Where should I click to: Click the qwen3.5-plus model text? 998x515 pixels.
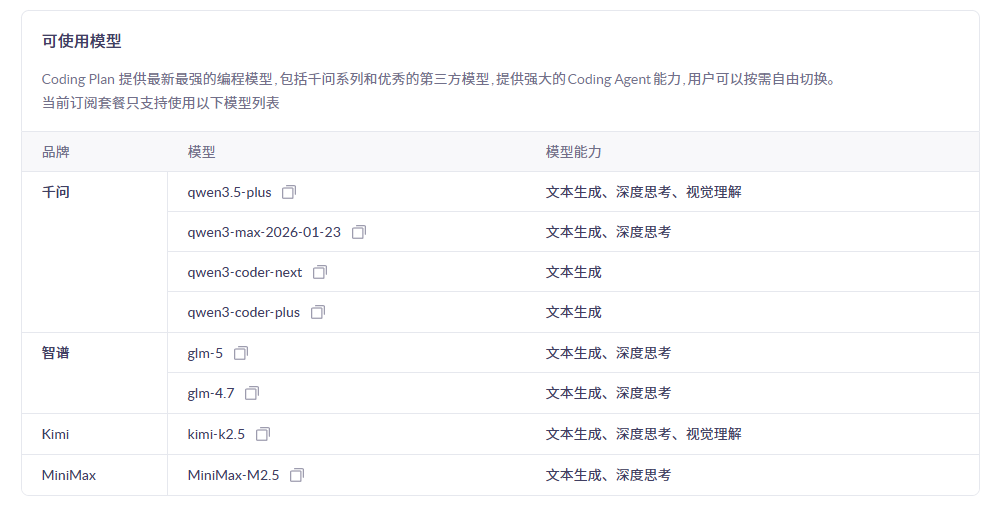click(x=229, y=192)
